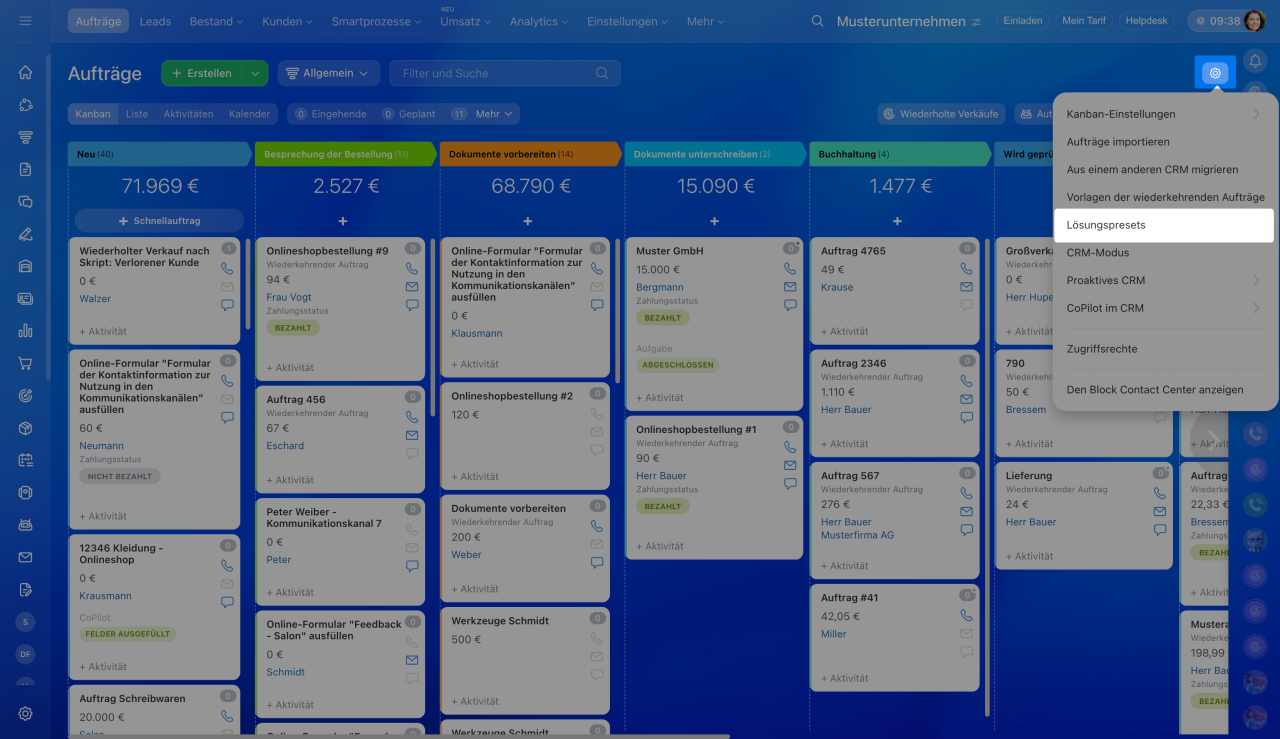Open the Analytics dropdown menu
This screenshot has height=739, width=1280.
tap(540, 21)
